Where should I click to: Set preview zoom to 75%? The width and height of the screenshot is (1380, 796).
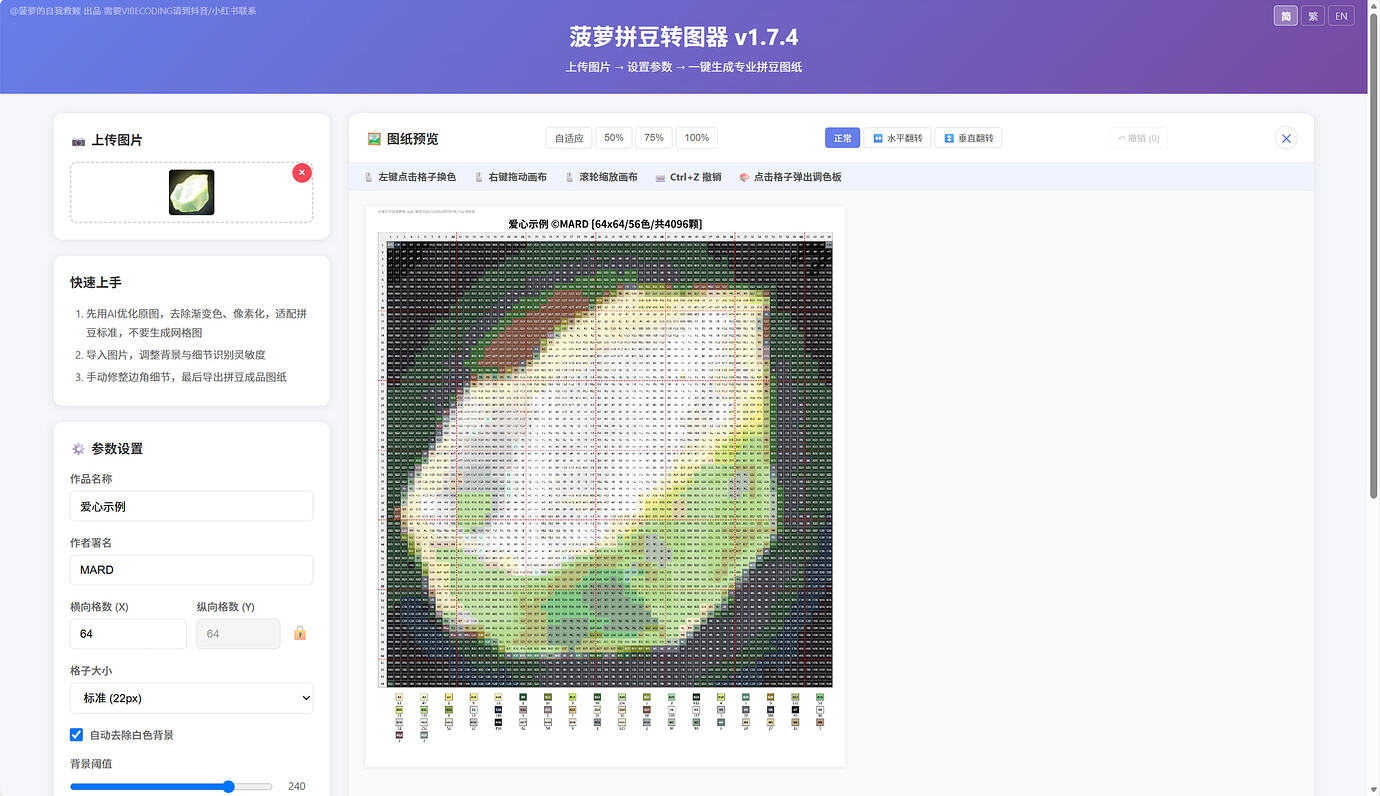pyautogui.click(x=654, y=138)
